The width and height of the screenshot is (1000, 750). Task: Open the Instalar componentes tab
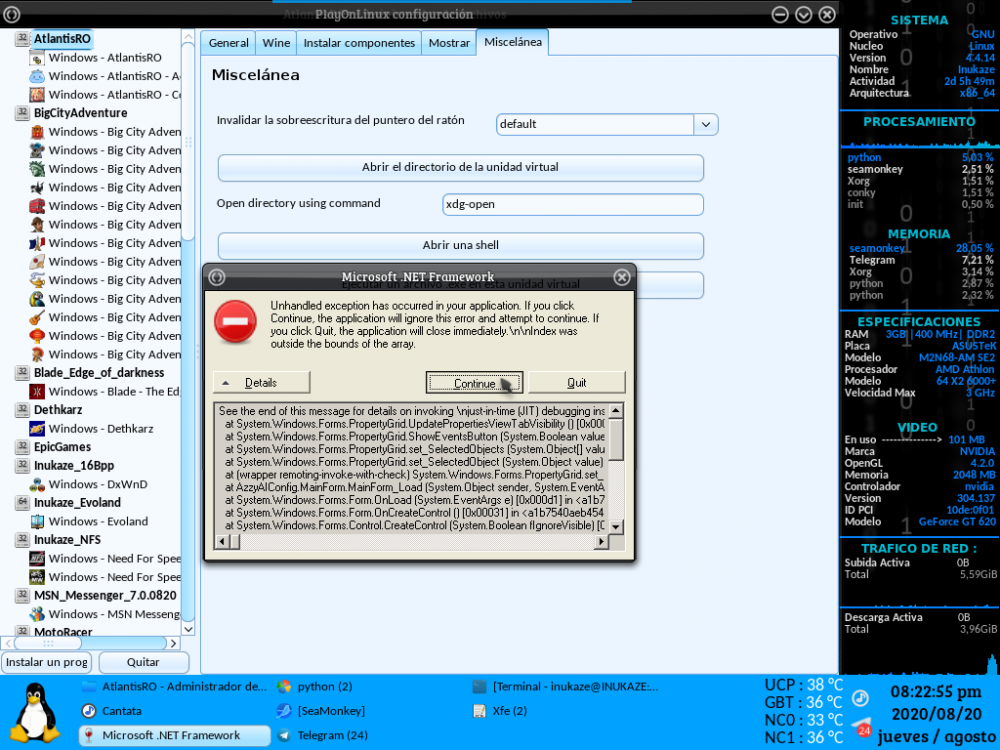point(358,43)
